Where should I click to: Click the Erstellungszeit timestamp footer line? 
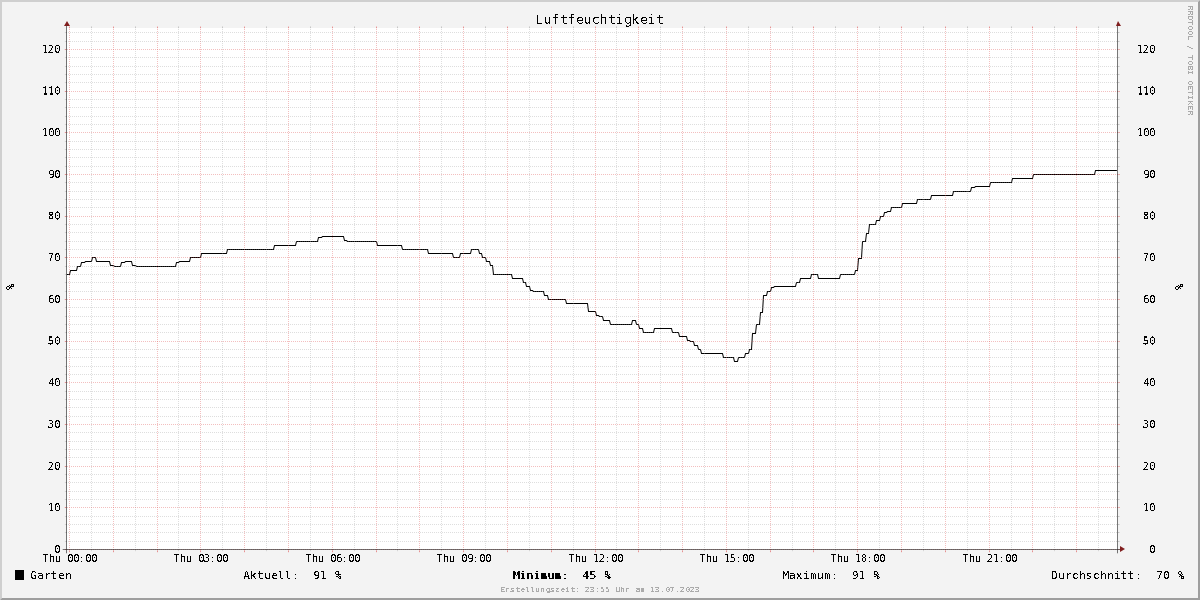coord(600,590)
